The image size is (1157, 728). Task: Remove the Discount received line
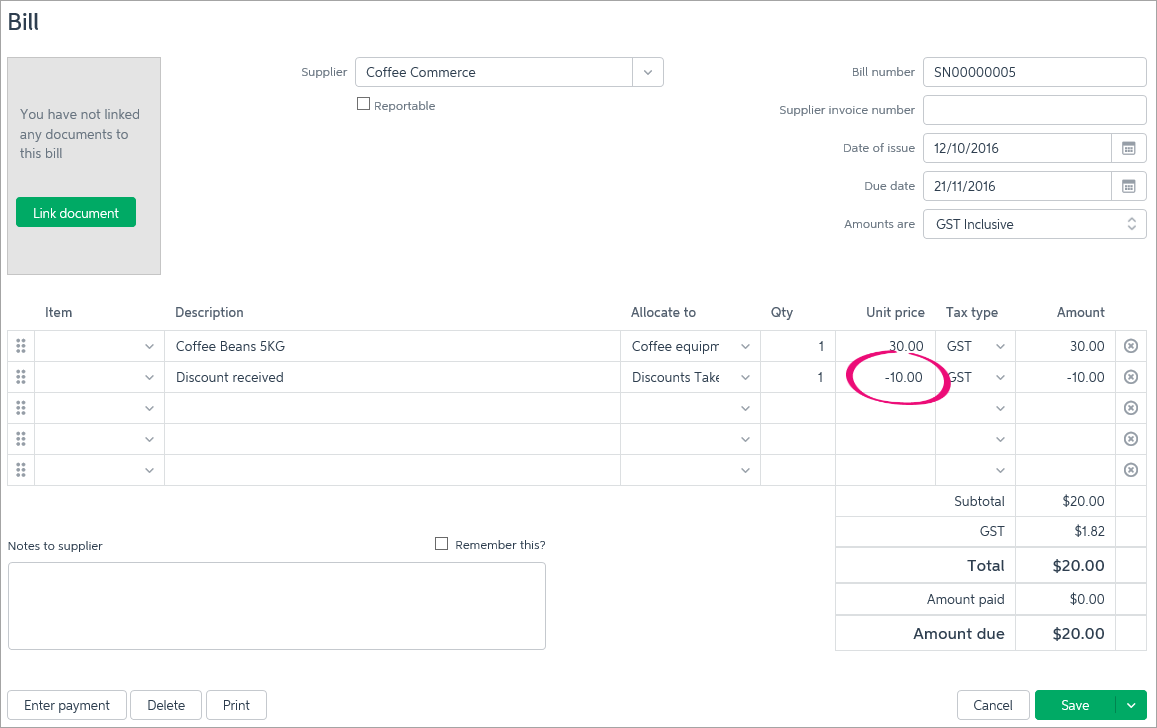[1131, 377]
